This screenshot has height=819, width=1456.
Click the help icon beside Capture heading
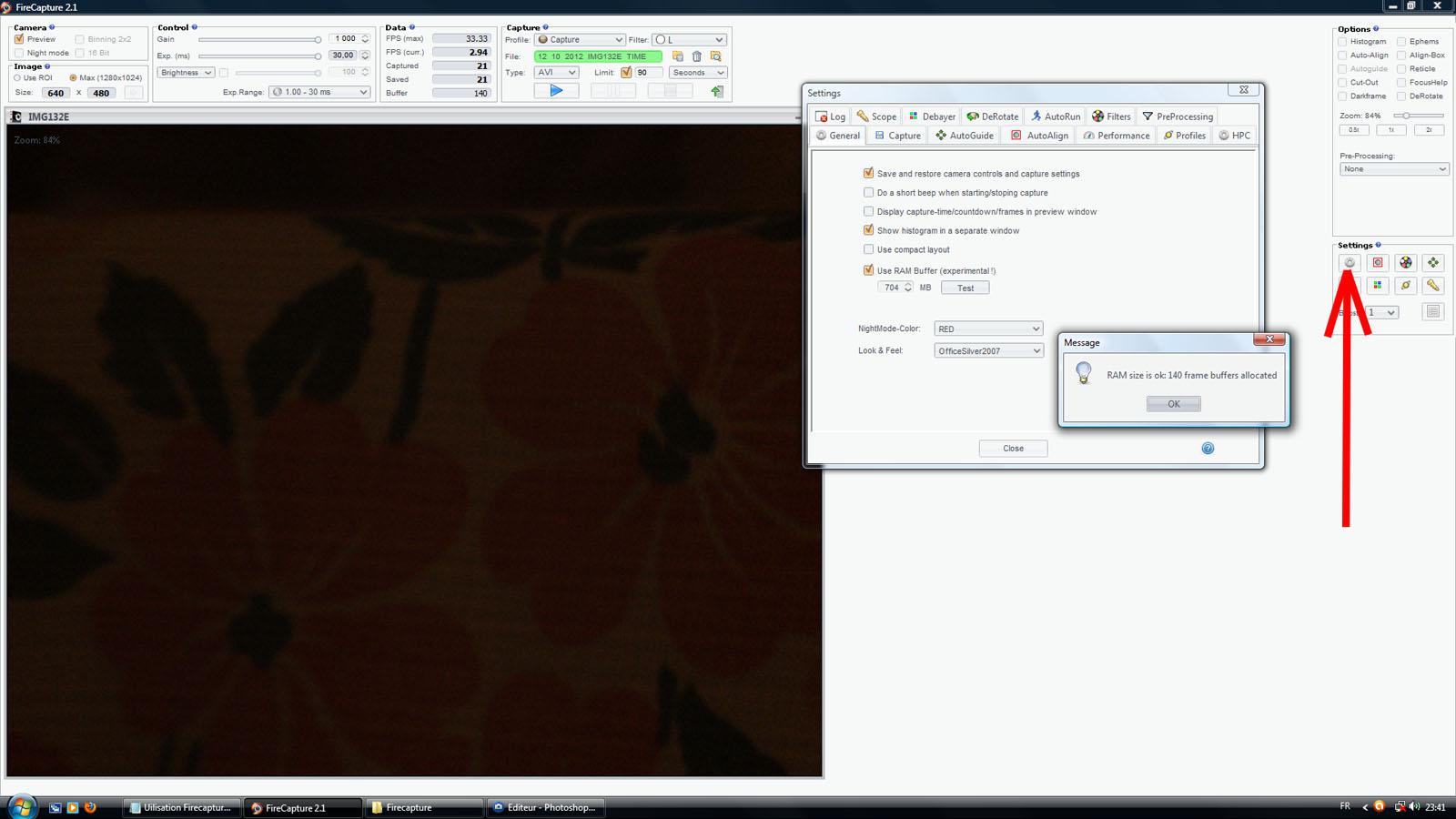click(546, 27)
